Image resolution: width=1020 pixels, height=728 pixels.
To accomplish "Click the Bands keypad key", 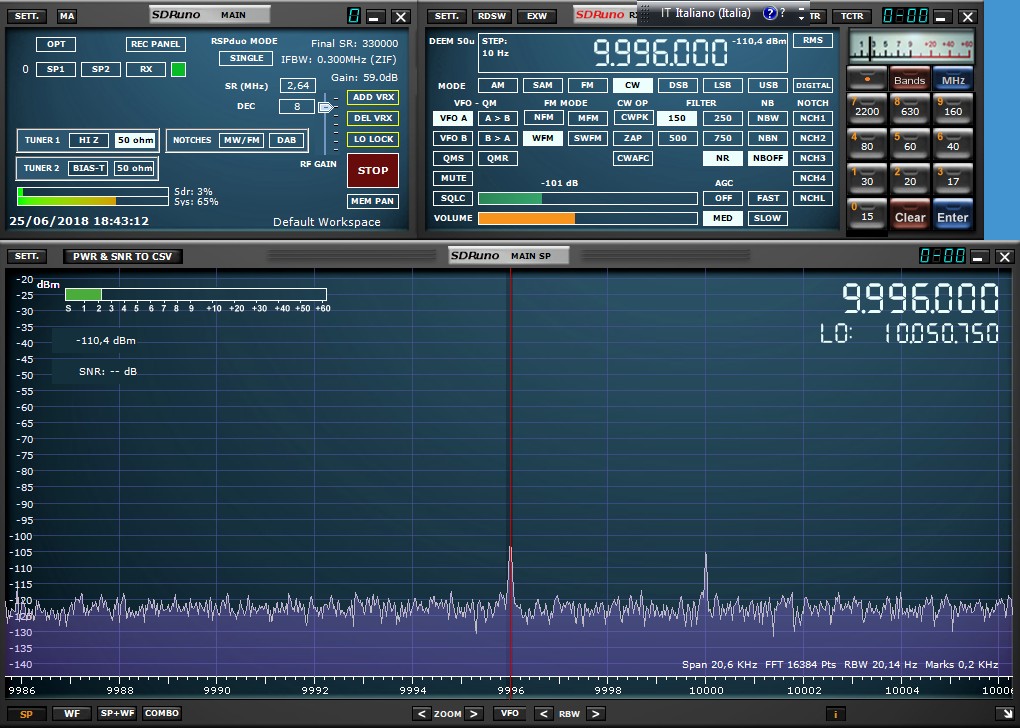I will [909, 79].
